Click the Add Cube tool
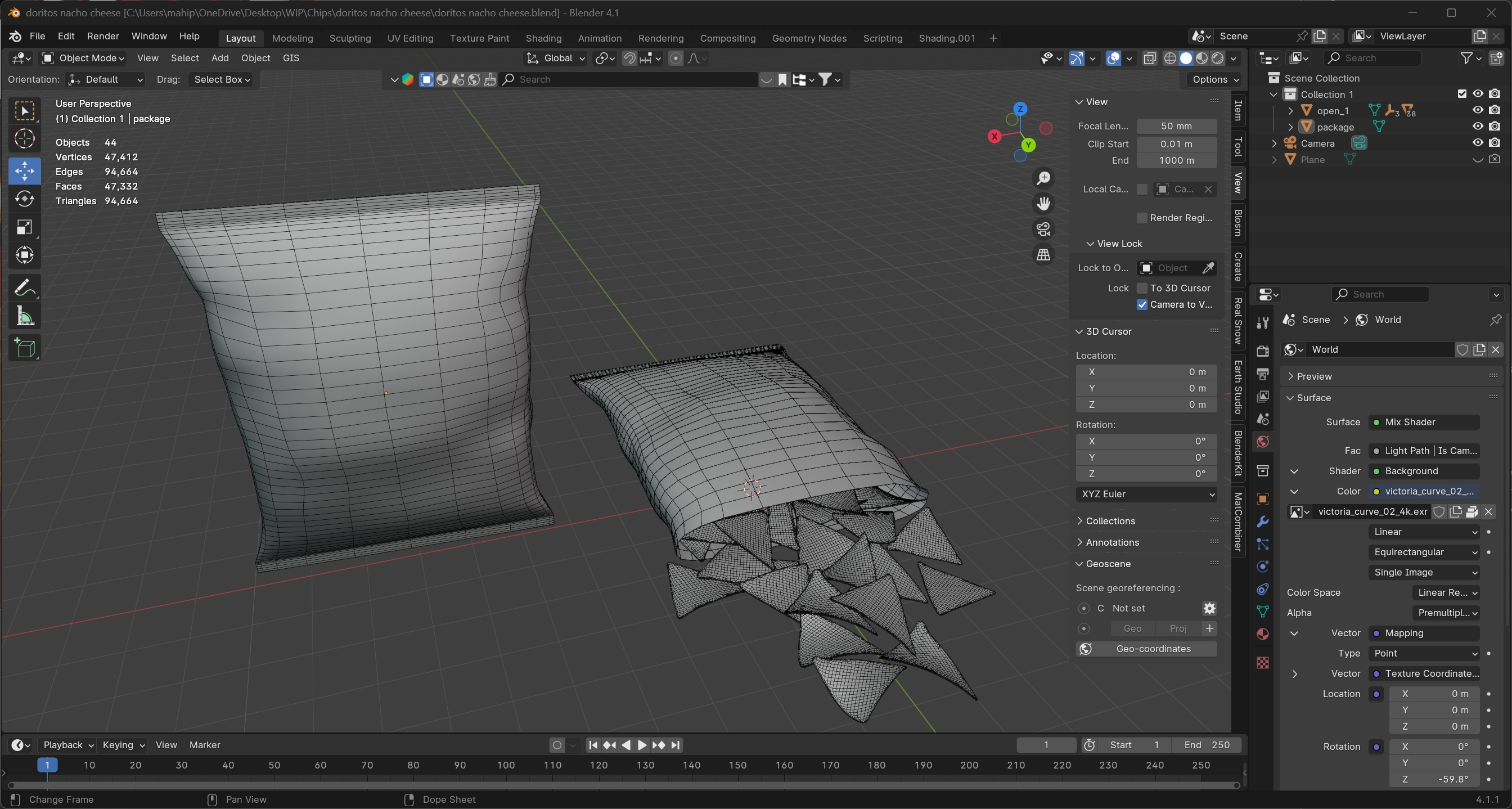The height and width of the screenshot is (809, 1512). point(24,348)
